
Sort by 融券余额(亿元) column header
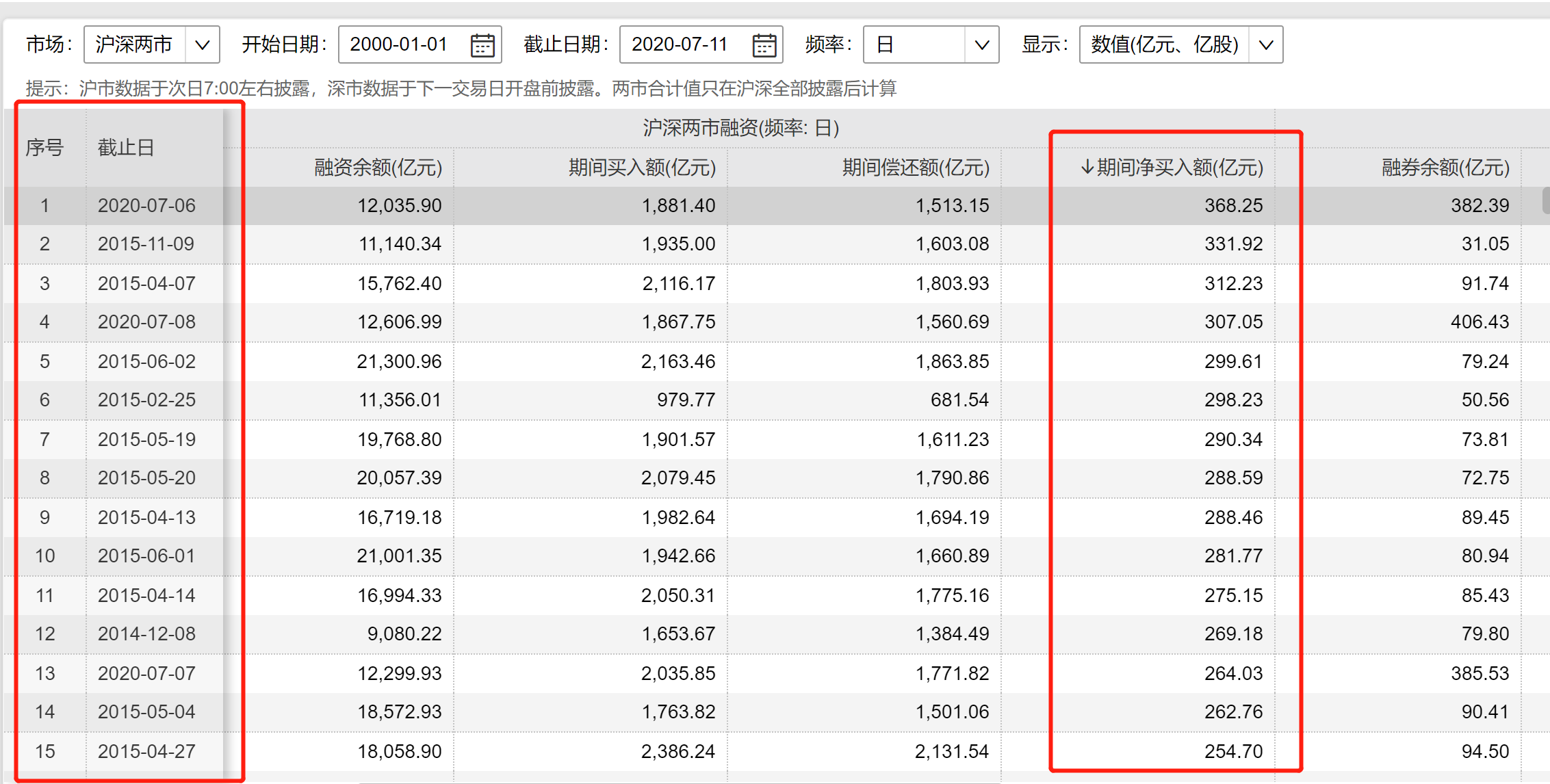[x=1445, y=168]
